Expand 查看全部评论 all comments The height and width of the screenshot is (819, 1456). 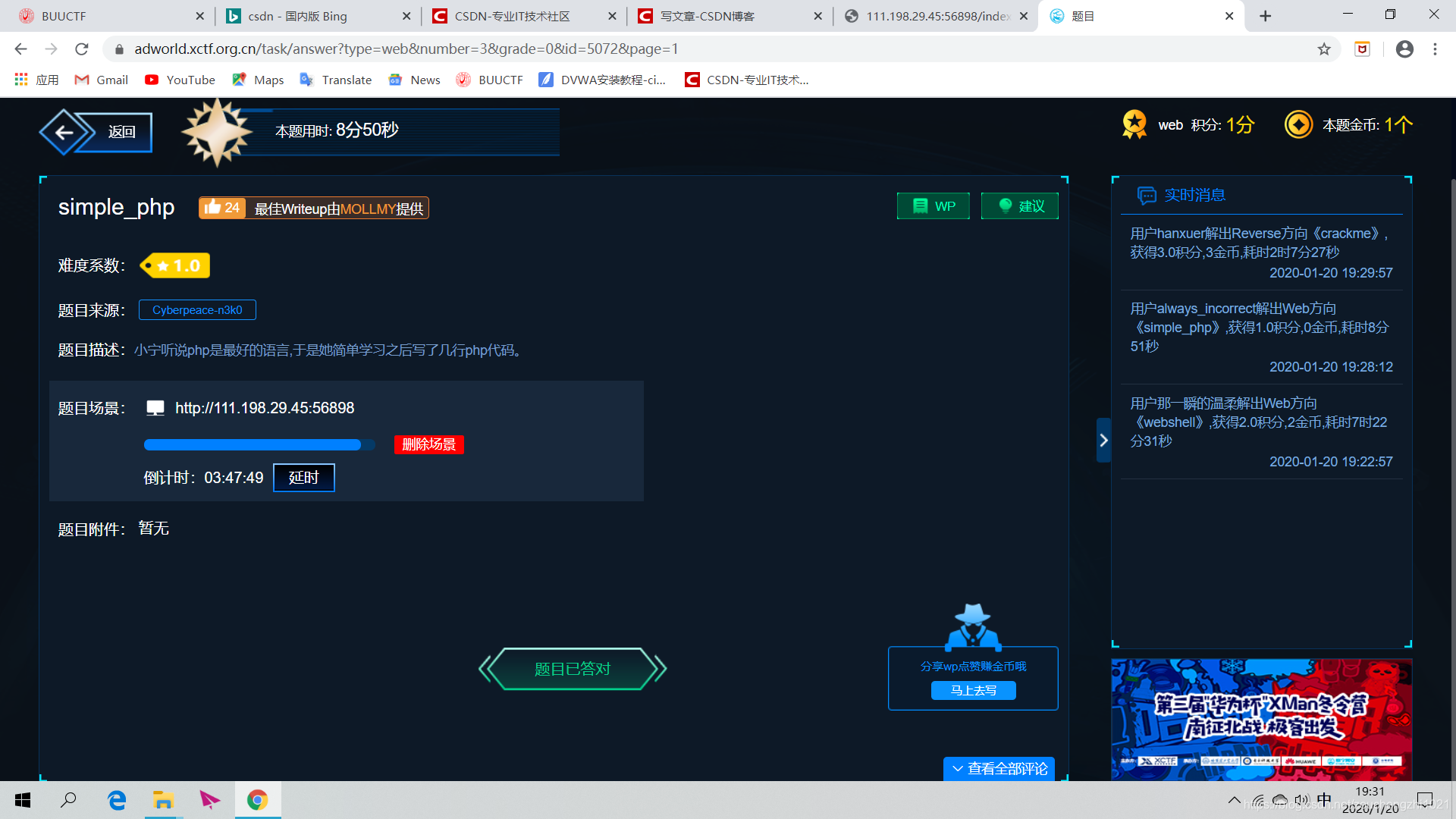point(999,768)
